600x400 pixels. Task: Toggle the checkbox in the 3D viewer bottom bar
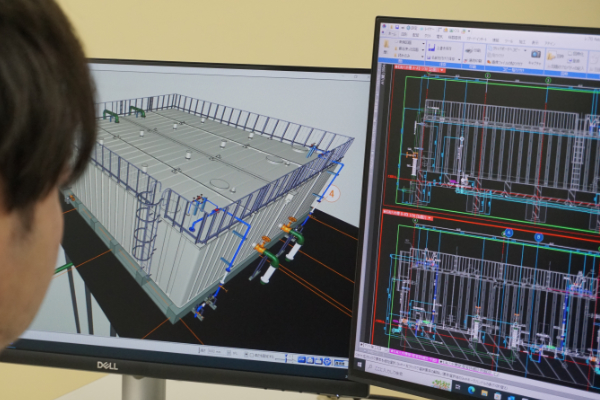coord(252,355)
